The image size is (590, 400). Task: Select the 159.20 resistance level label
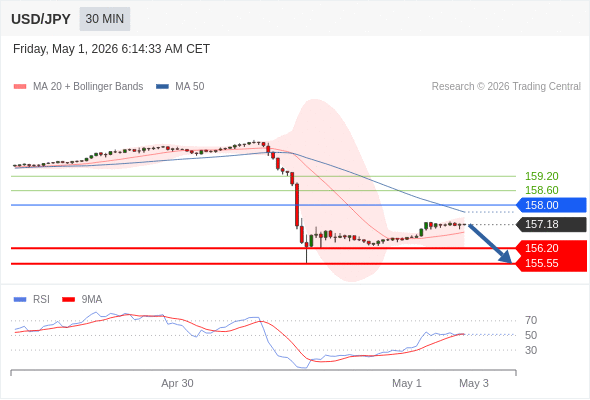541,176
